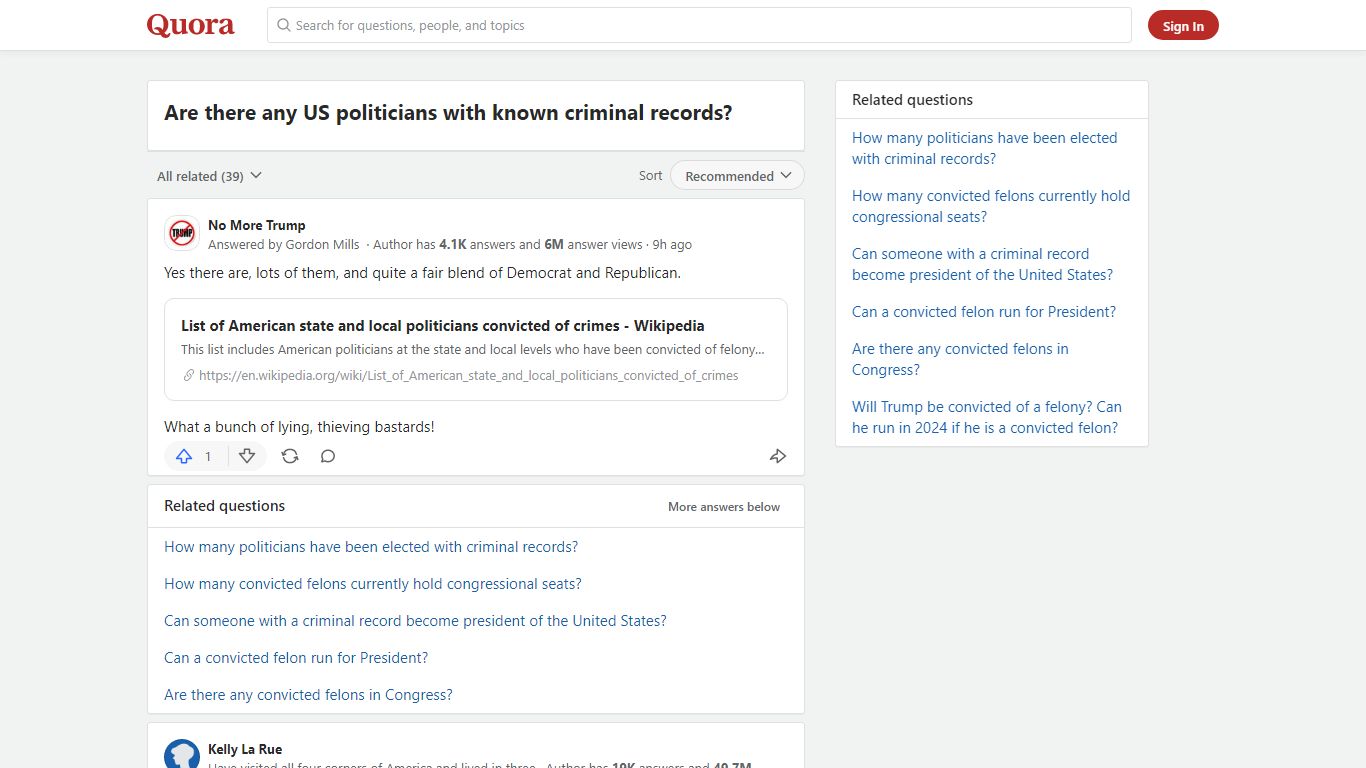This screenshot has height=768, width=1366.
Task: Open sidebar 'convicted felons currently hold congressional seats' link
Action: coord(991,206)
